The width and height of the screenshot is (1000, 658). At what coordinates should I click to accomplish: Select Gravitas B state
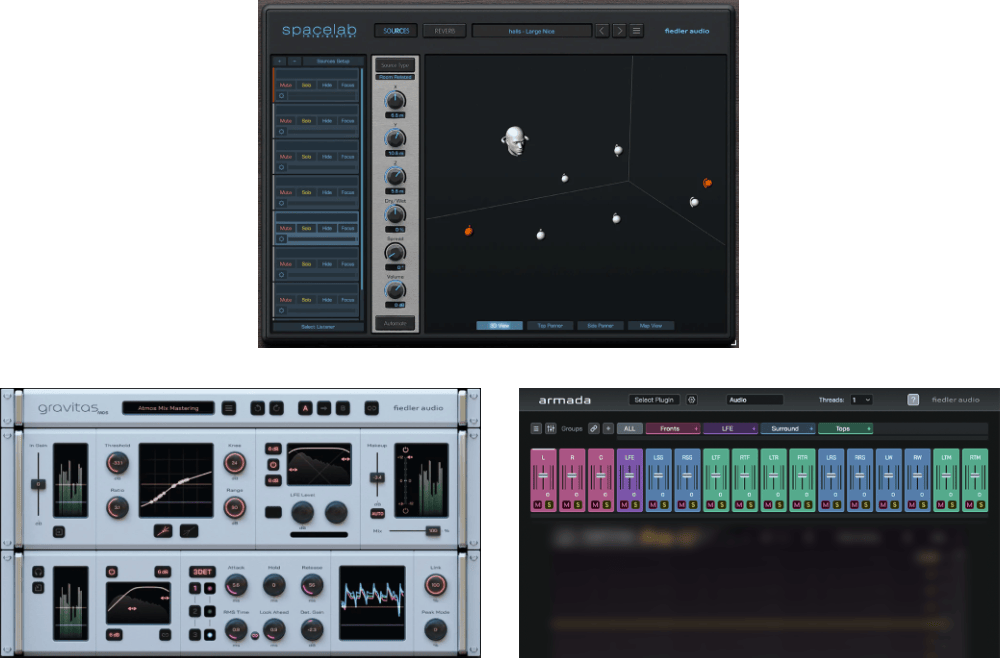pyautogui.click(x=343, y=408)
